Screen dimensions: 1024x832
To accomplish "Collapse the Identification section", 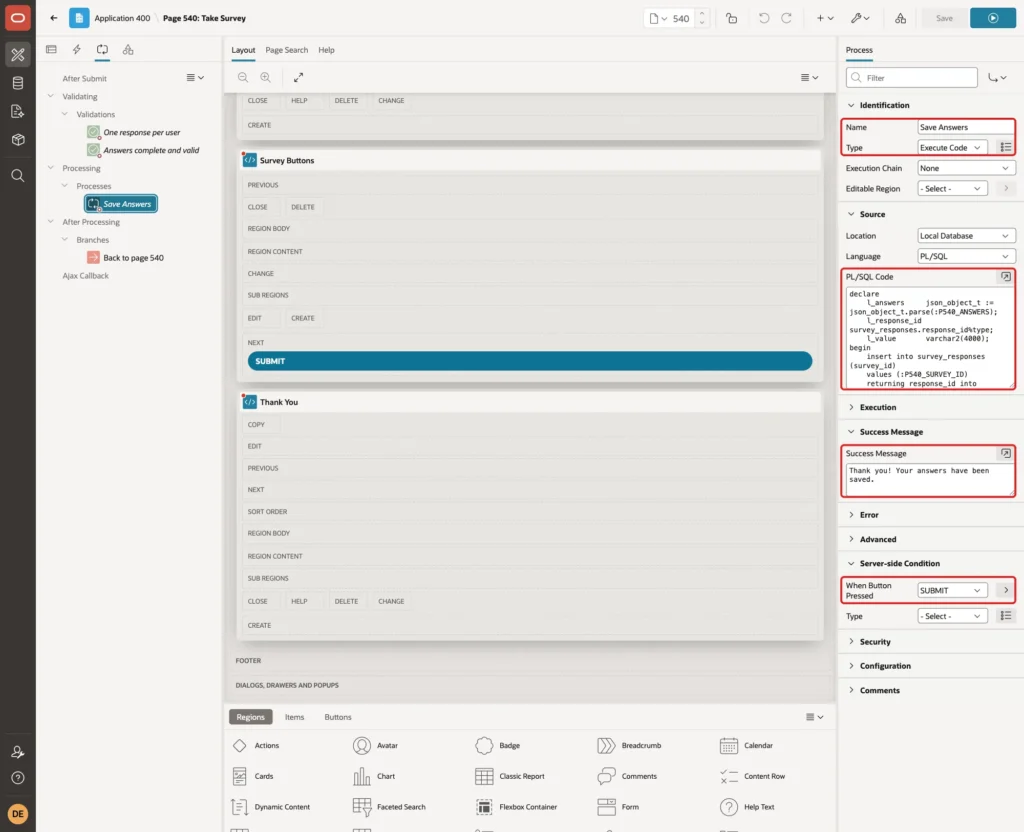I will point(851,105).
